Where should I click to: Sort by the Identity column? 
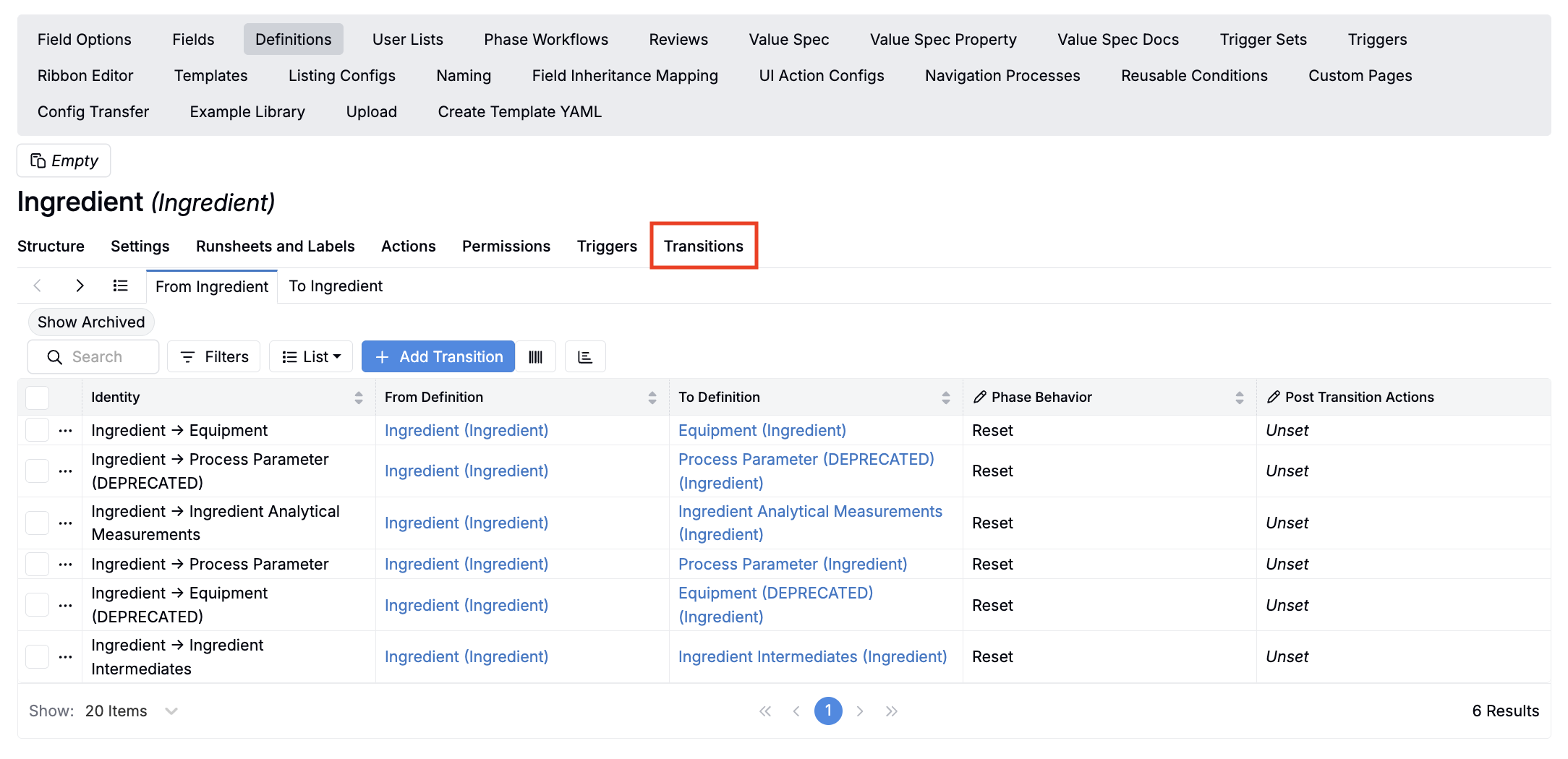click(x=358, y=398)
